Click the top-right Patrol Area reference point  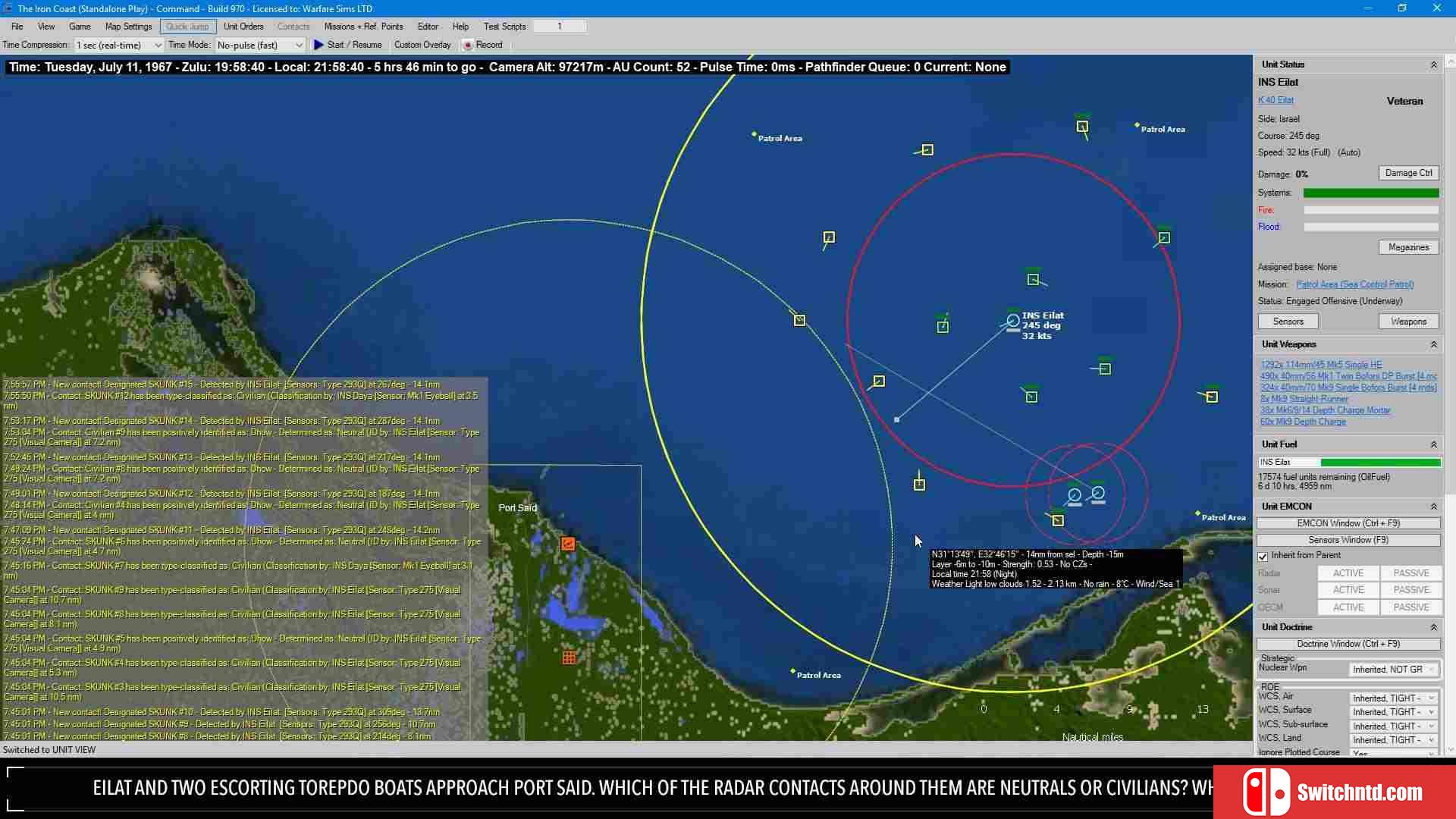(1137, 125)
